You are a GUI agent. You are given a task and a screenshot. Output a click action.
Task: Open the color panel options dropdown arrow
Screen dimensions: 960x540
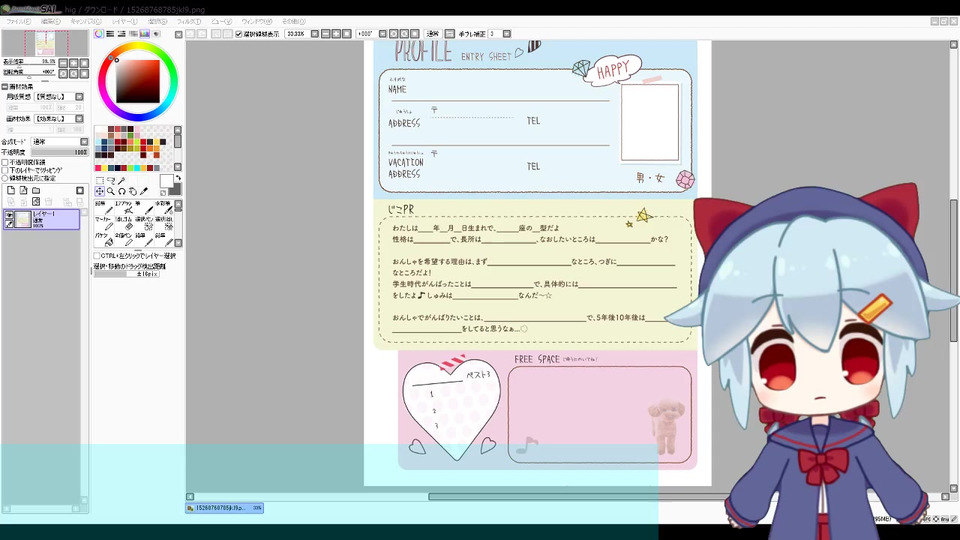(x=178, y=35)
